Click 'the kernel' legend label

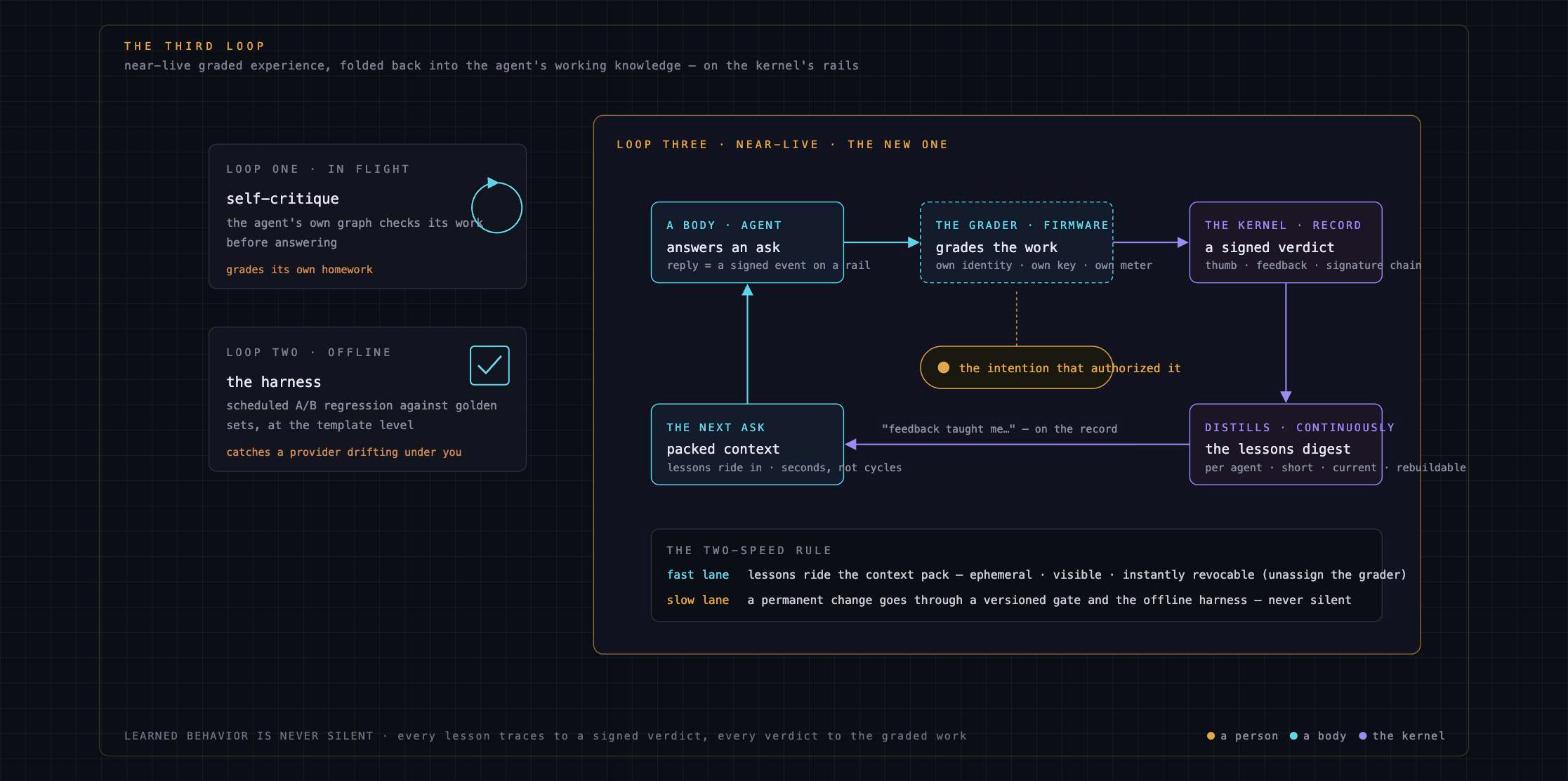[x=1409, y=736]
